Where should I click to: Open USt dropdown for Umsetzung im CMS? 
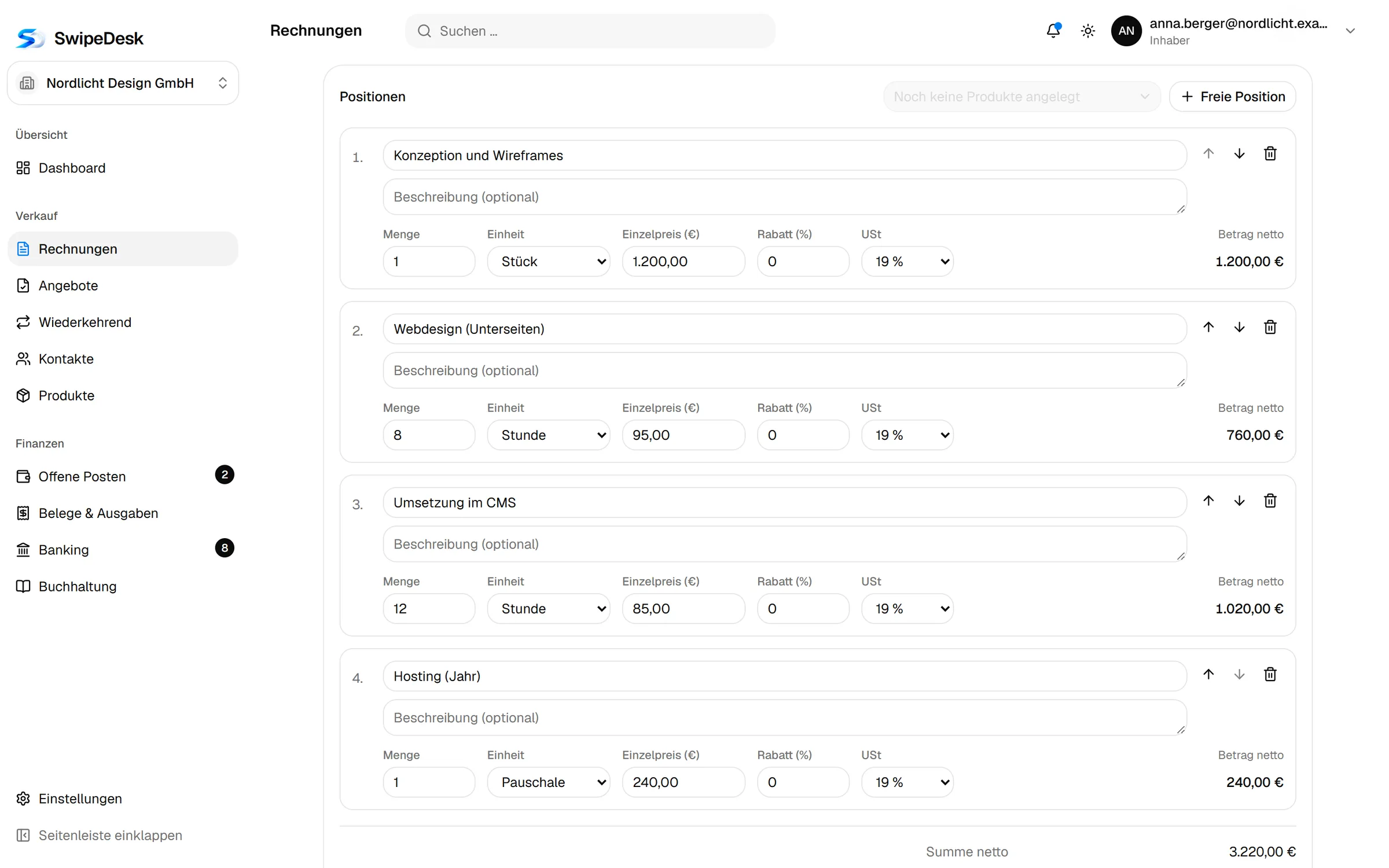(x=907, y=609)
